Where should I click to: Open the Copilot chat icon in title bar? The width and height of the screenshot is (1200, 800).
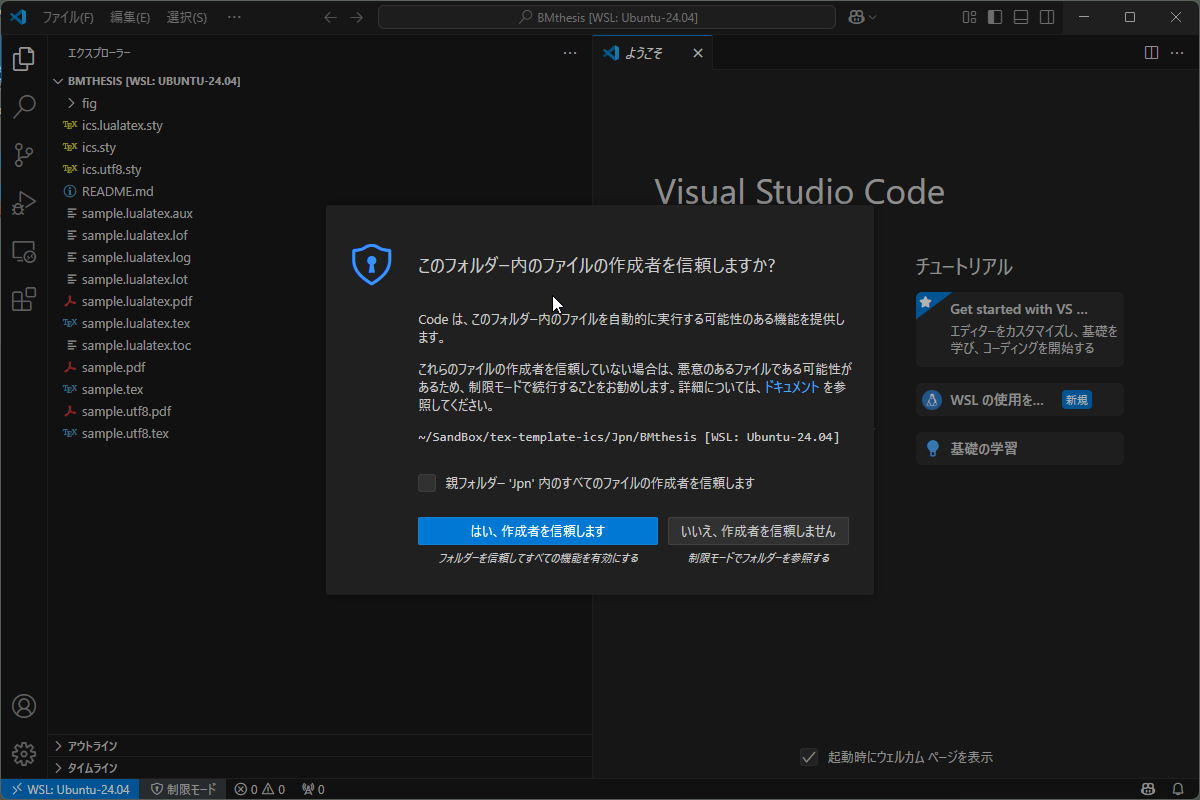pyautogui.click(x=856, y=17)
